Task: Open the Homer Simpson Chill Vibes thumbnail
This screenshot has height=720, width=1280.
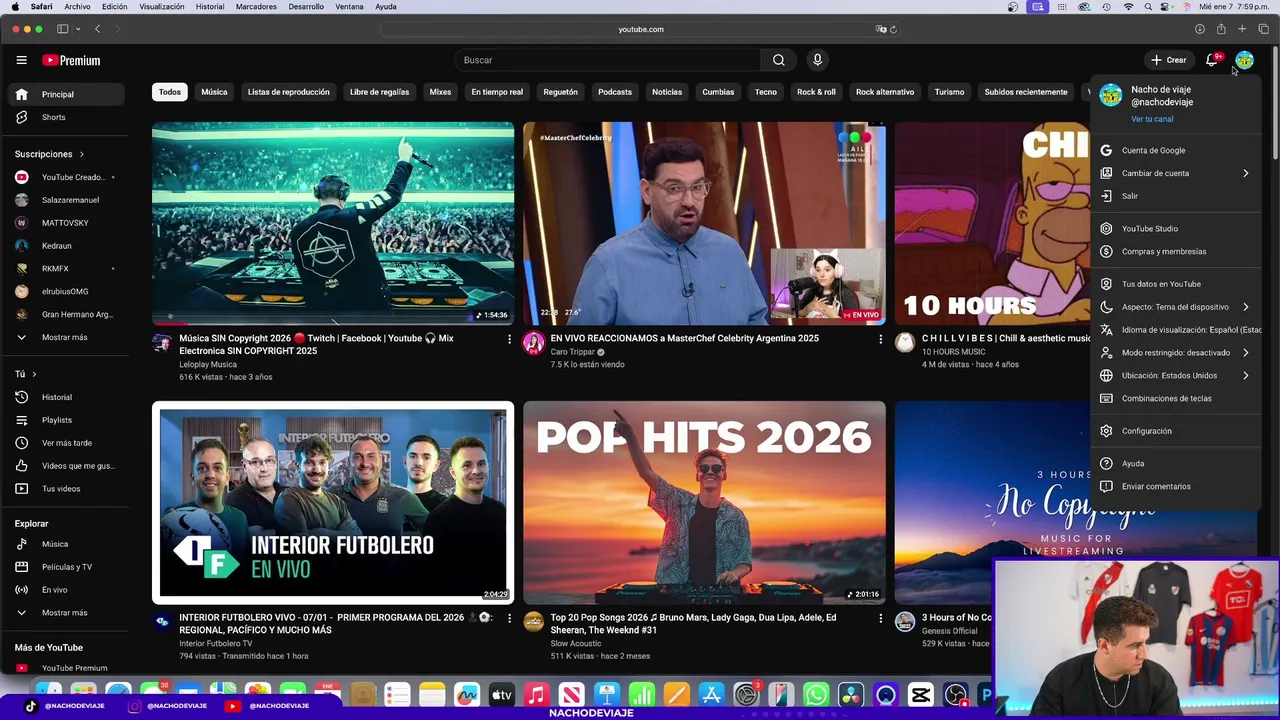Action: tap(991, 224)
